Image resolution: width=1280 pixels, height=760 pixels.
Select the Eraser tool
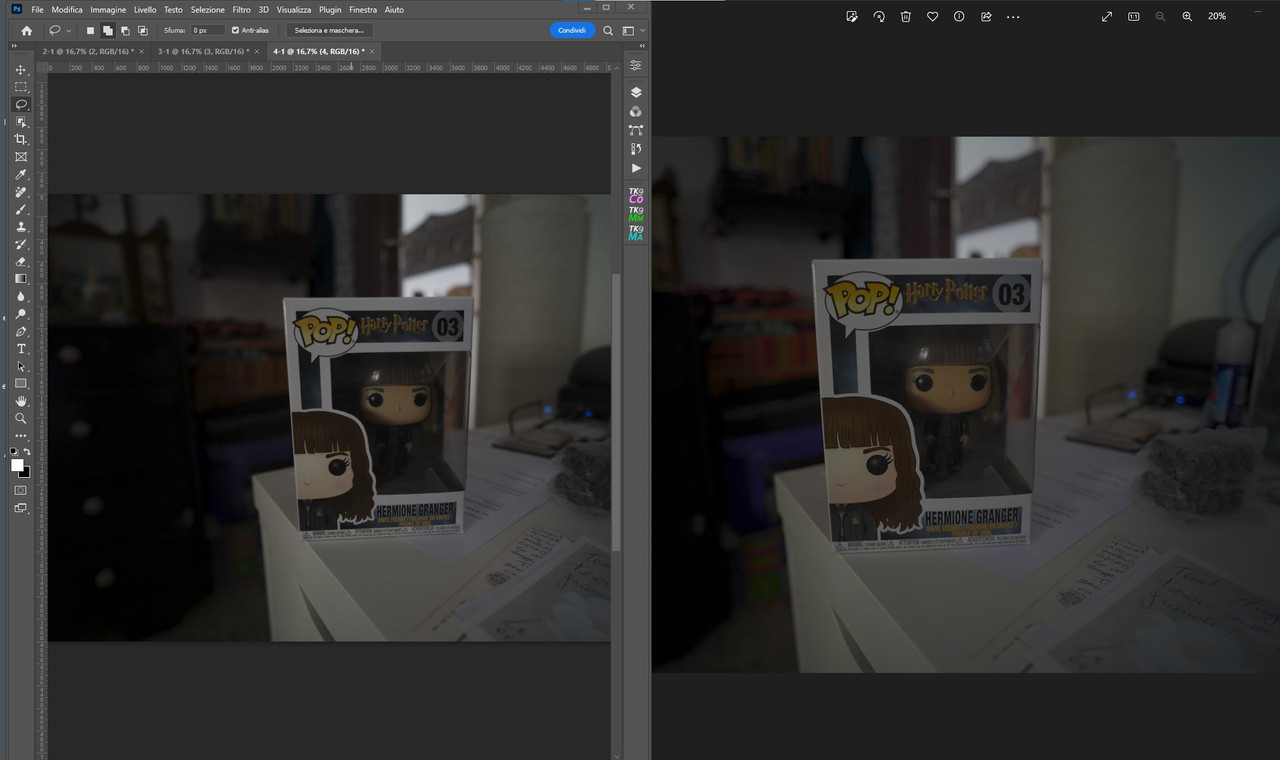[21, 261]
